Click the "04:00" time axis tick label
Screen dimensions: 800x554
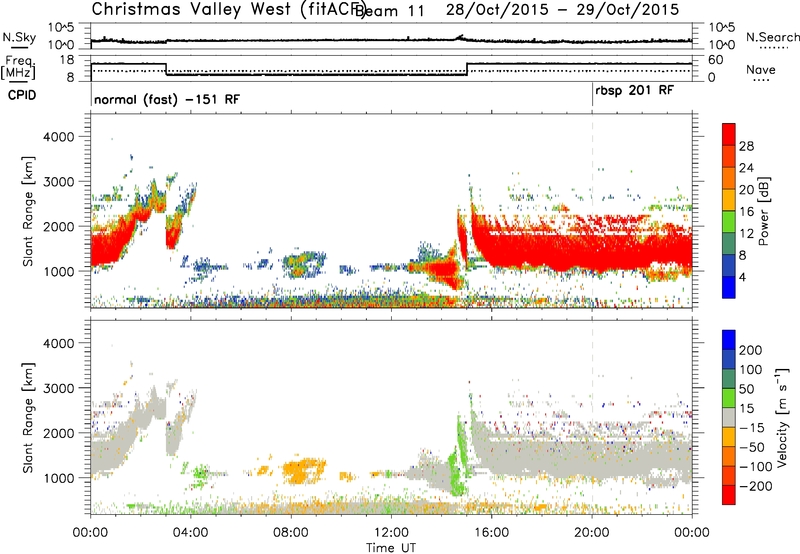click(x=191, y=533)
